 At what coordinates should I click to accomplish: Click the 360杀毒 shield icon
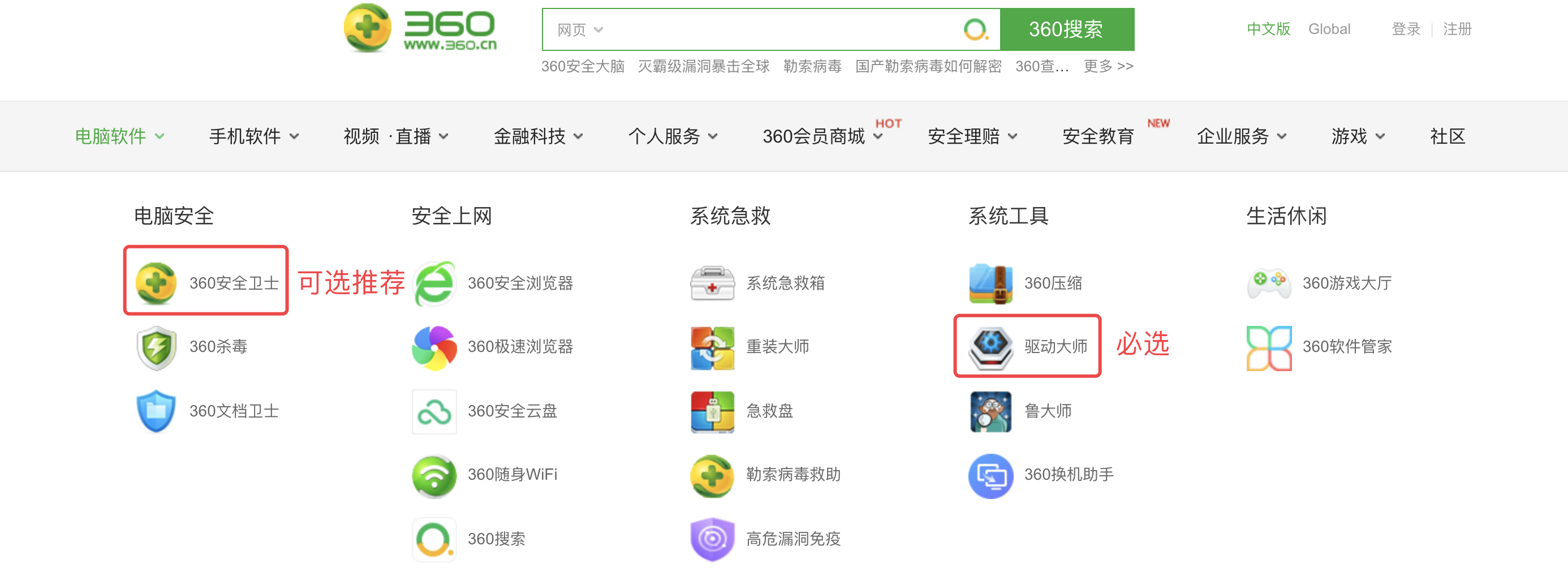tap(156, 347)
